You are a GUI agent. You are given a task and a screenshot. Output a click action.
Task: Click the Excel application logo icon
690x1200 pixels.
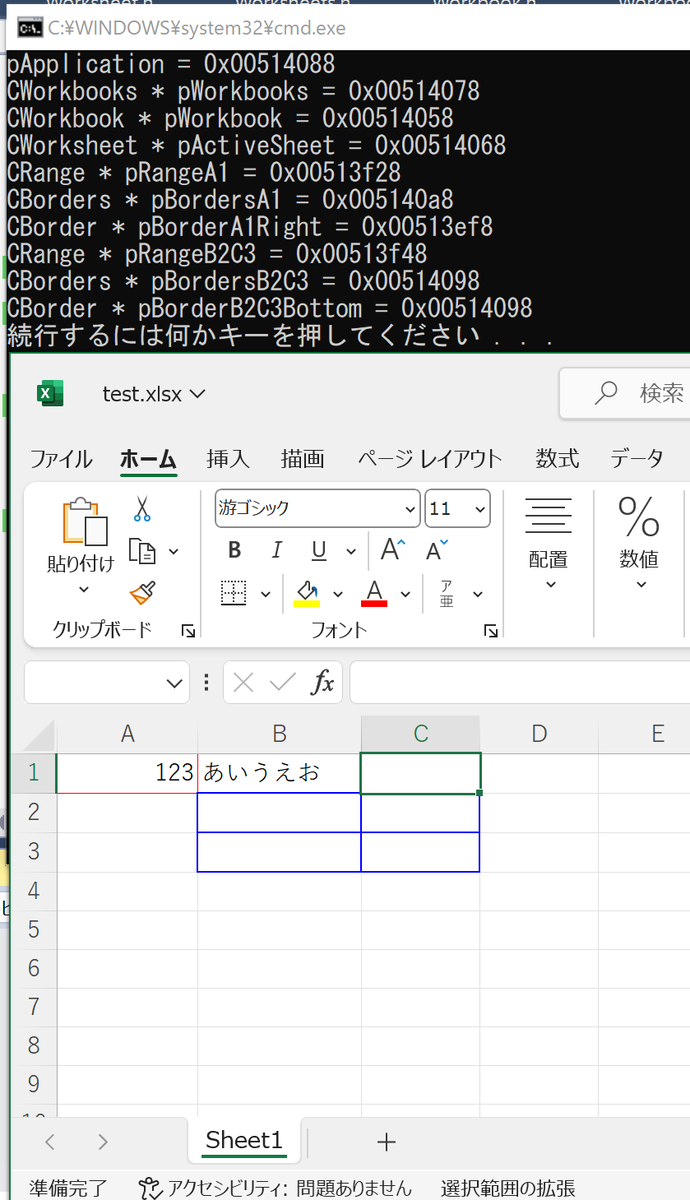point(50,393)
